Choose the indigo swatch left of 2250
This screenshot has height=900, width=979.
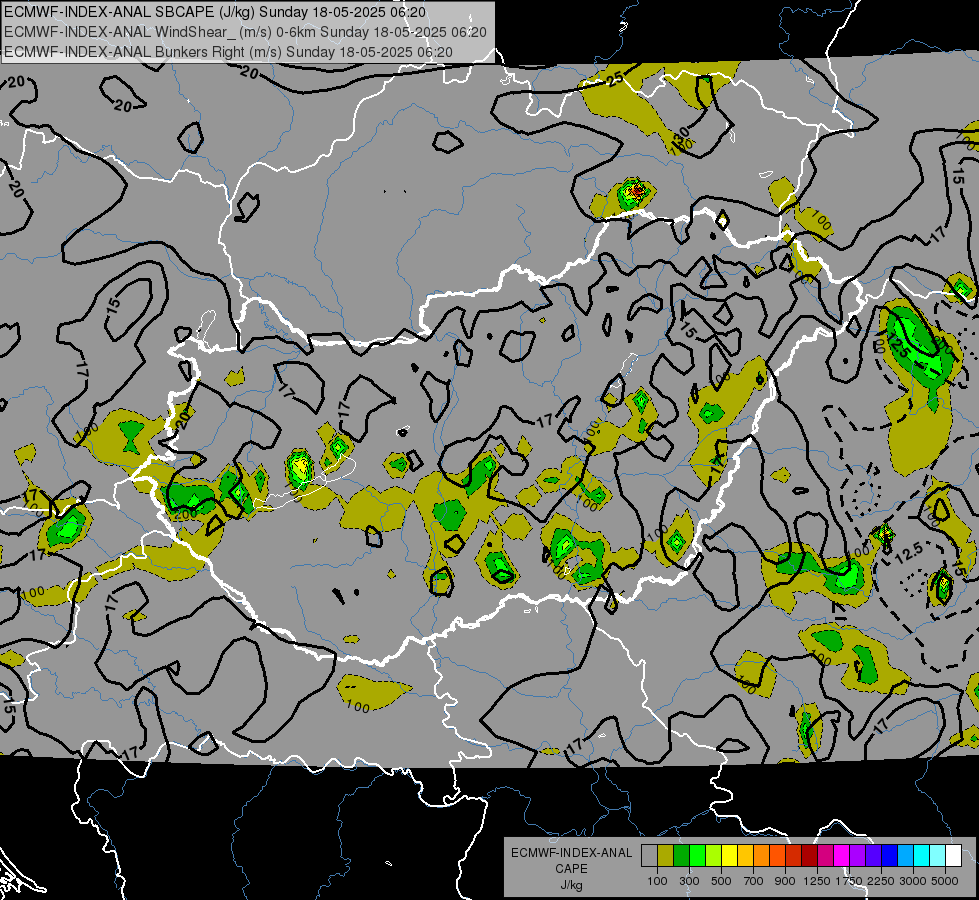pos(873,855)
